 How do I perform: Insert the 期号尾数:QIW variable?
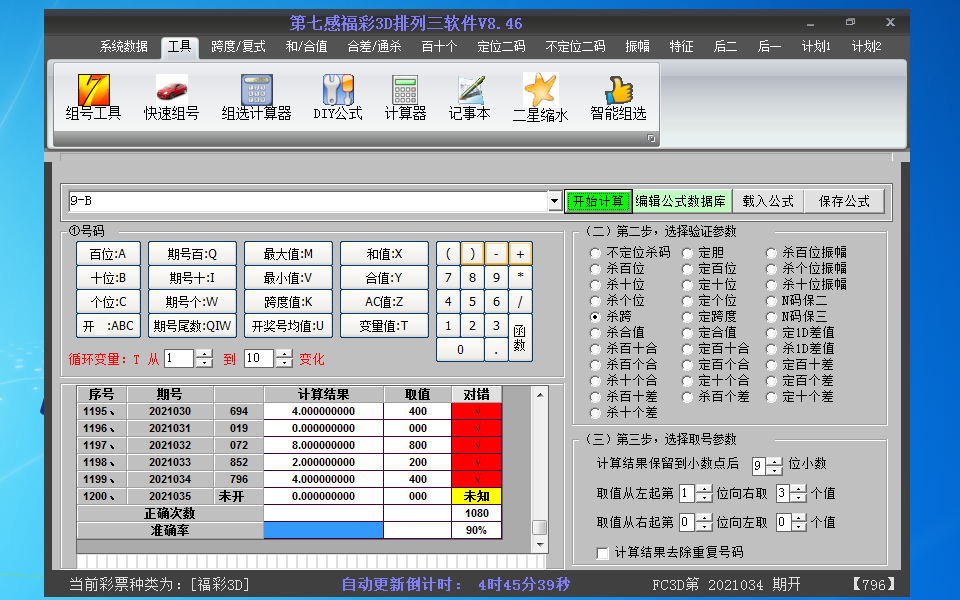click(192, 326)
